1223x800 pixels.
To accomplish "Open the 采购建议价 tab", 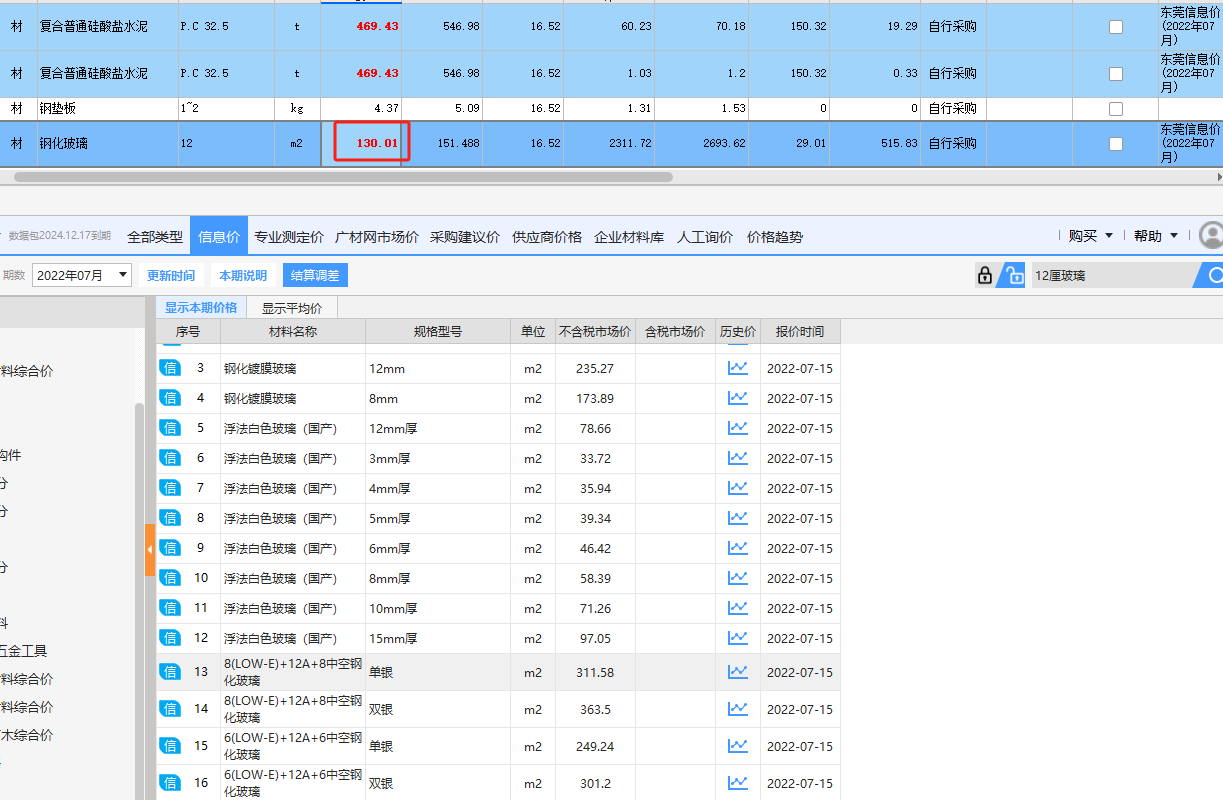I will [465, 237].
